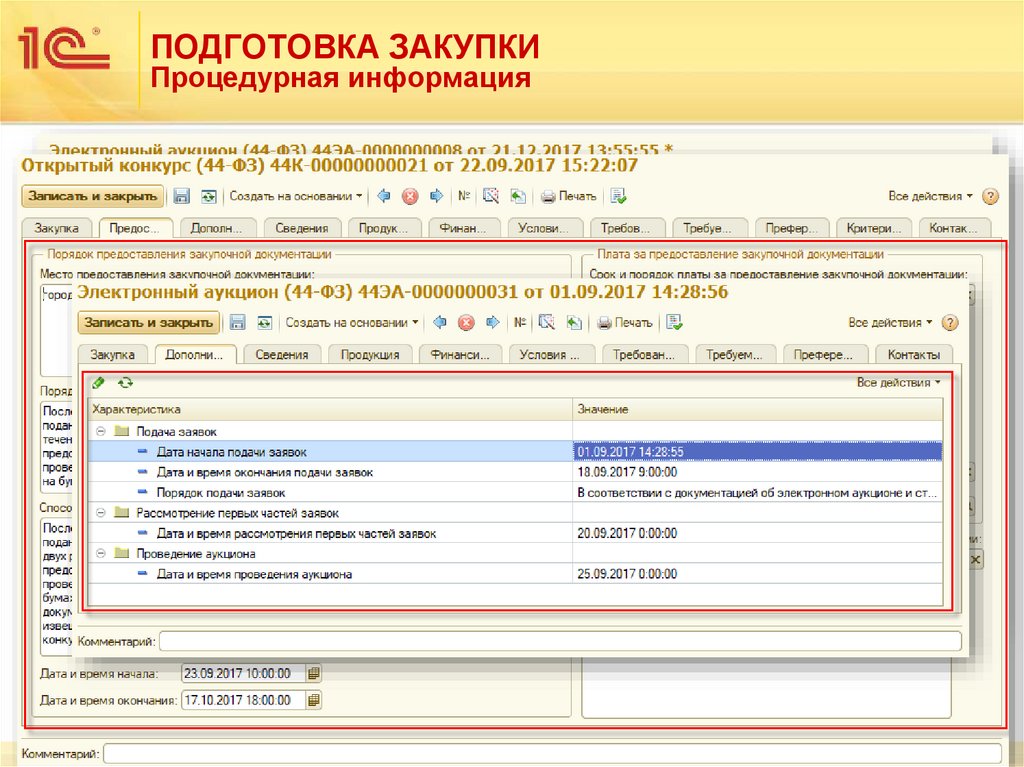Click the back navigation arrow icon
This screenshot has height=767, width=1024.
(437, 322)
